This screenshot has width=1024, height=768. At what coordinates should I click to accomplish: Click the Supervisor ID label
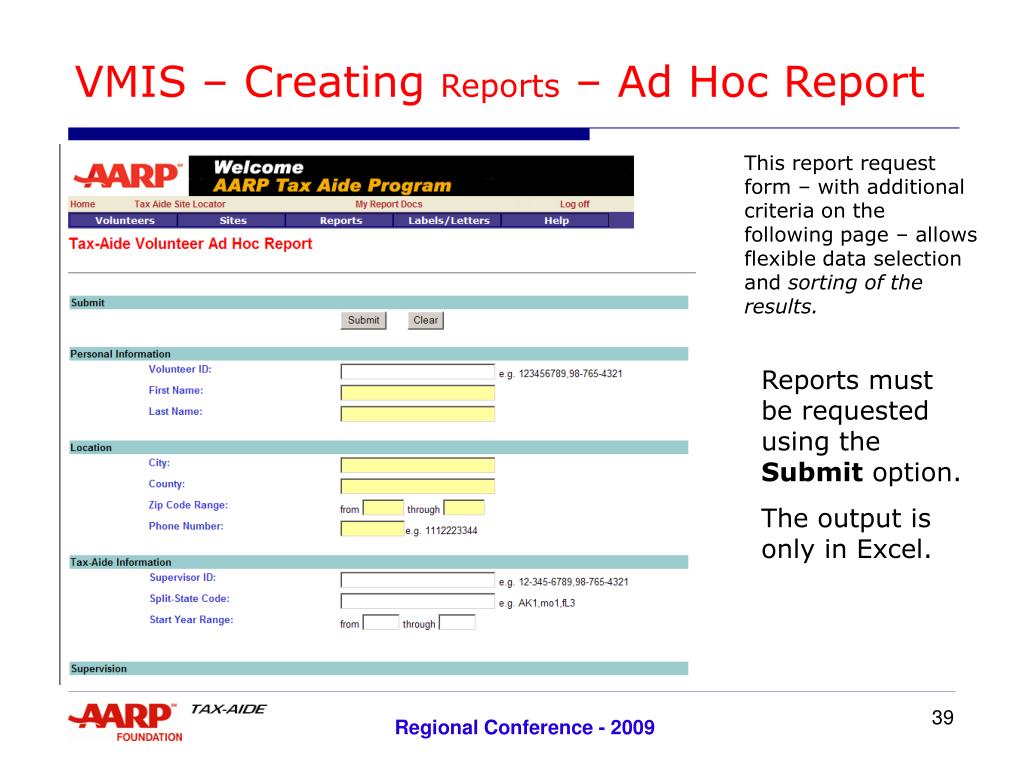(x=182, y=577)
